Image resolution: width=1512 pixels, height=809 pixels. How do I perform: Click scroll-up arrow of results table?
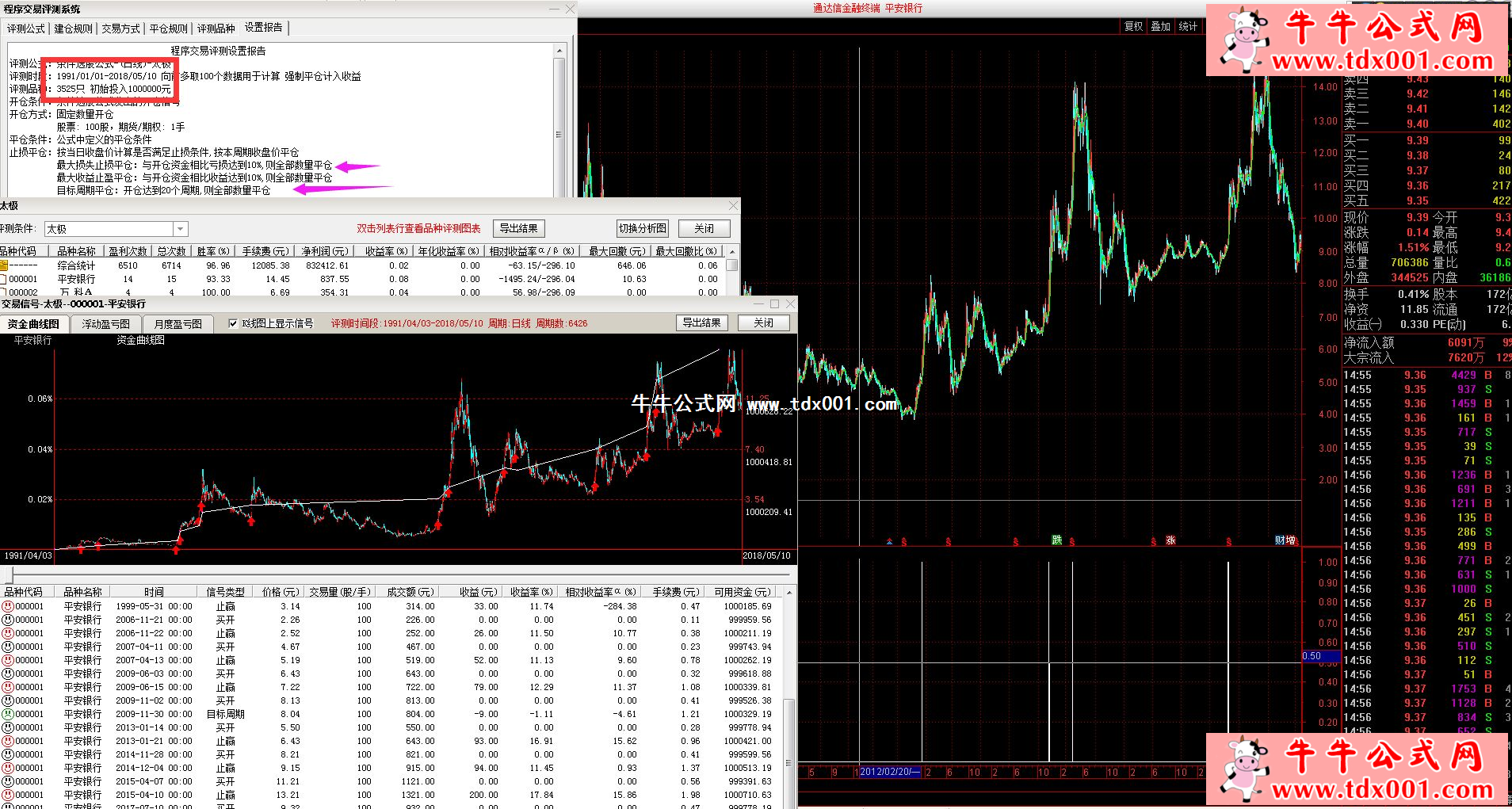pyautogui.click(x=733, y=252)
